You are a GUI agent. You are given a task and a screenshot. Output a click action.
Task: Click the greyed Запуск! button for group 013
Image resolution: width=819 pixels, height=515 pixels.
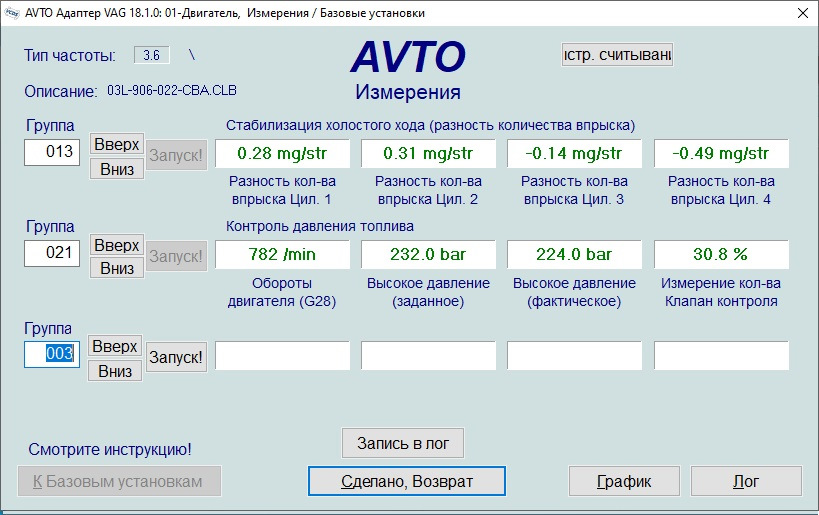click(176, 155)
